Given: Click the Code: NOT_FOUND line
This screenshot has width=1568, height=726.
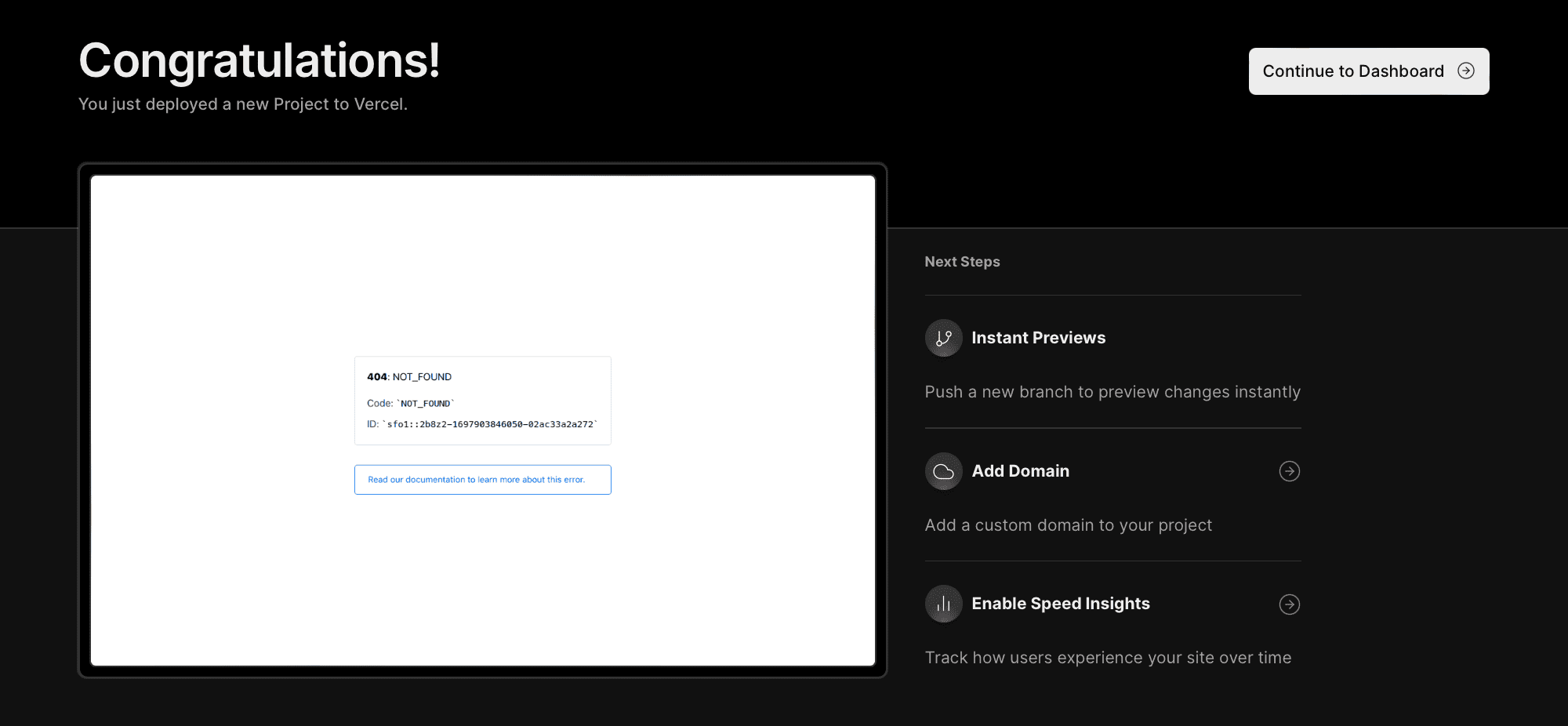Looking at the screenshot, I should (411, 404).
